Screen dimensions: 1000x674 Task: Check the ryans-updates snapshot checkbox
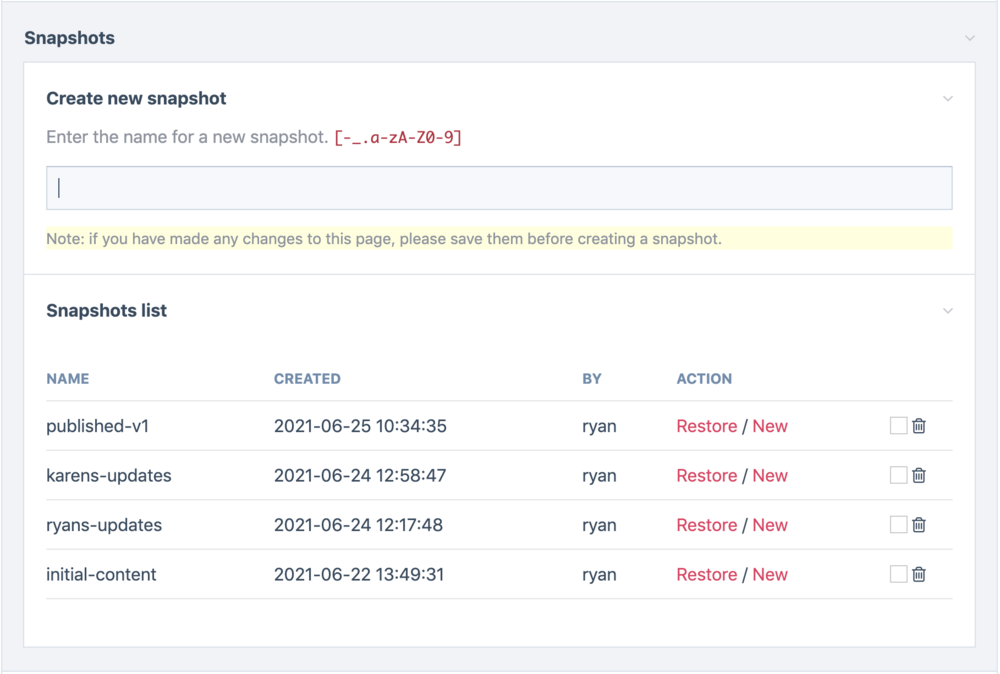898,525
